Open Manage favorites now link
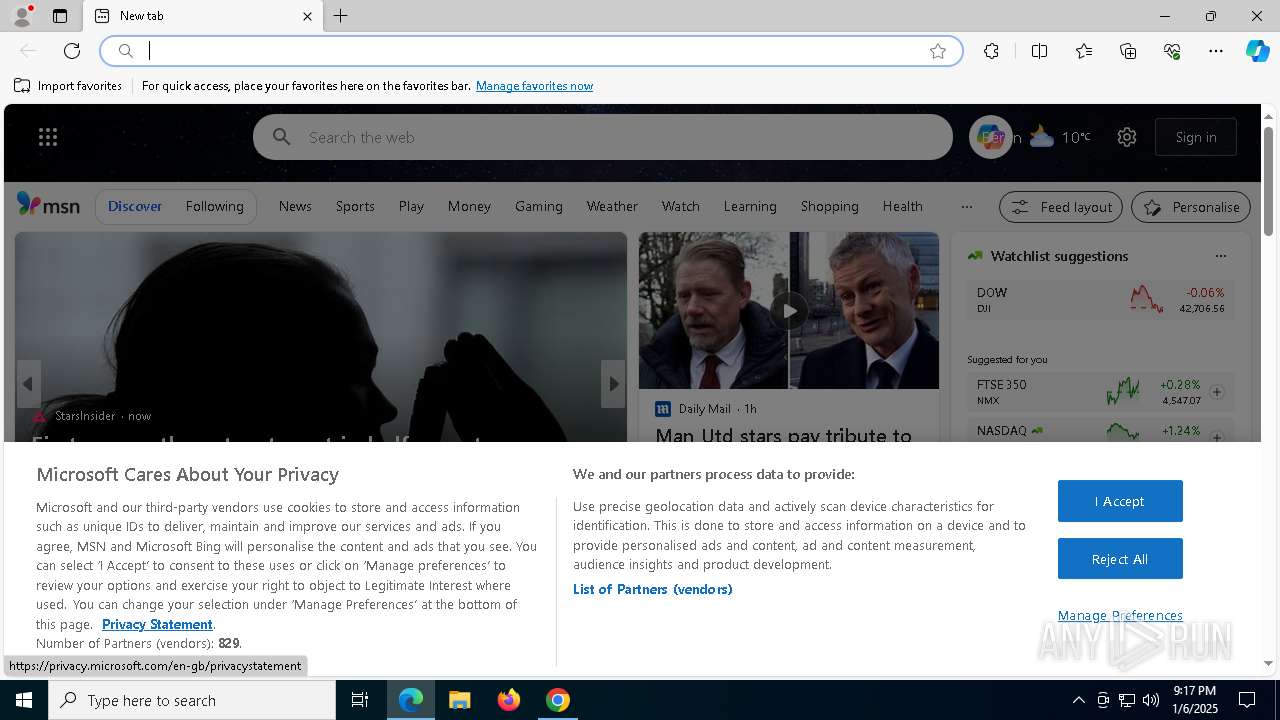This screenshot has height=720, width=1280. pos(534,86)
